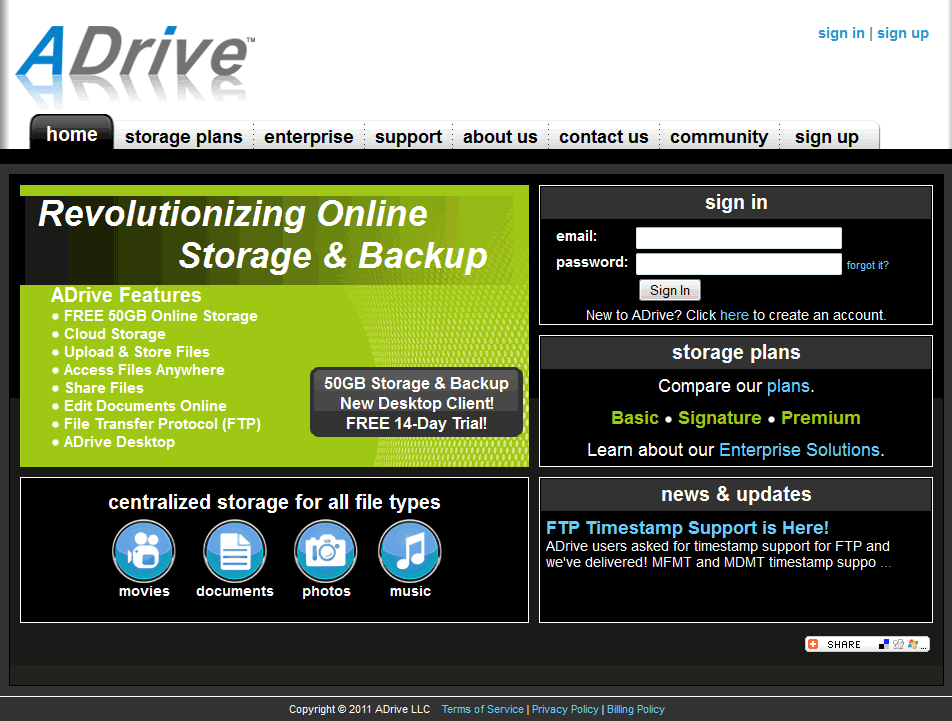Select sign up in the navigation bar
Viewport: 952px width, 721px height.
(x=826, y=137)
